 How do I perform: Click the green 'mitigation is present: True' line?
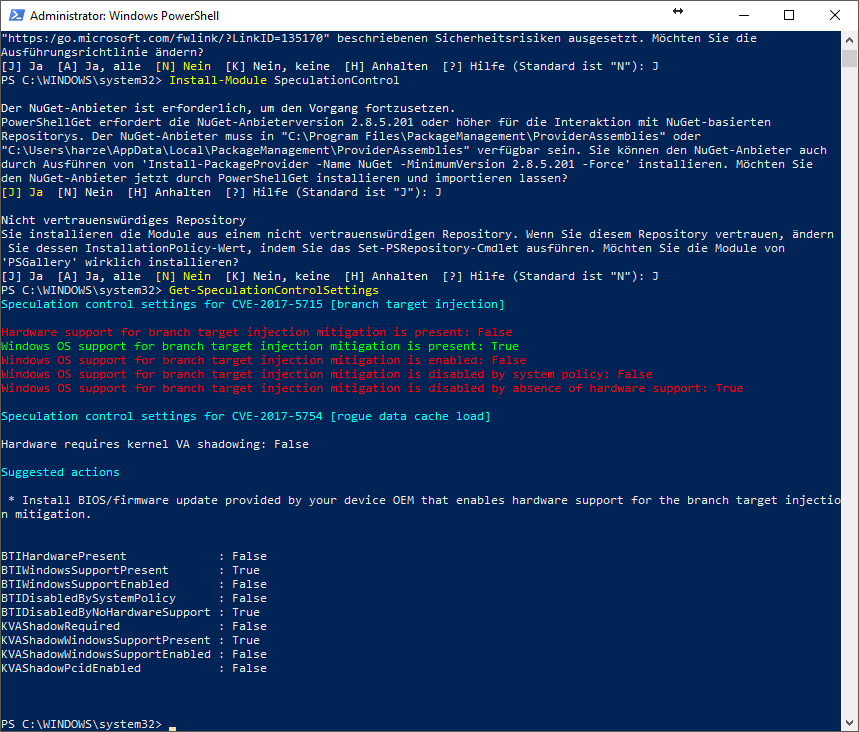click(x=260, y=346)
